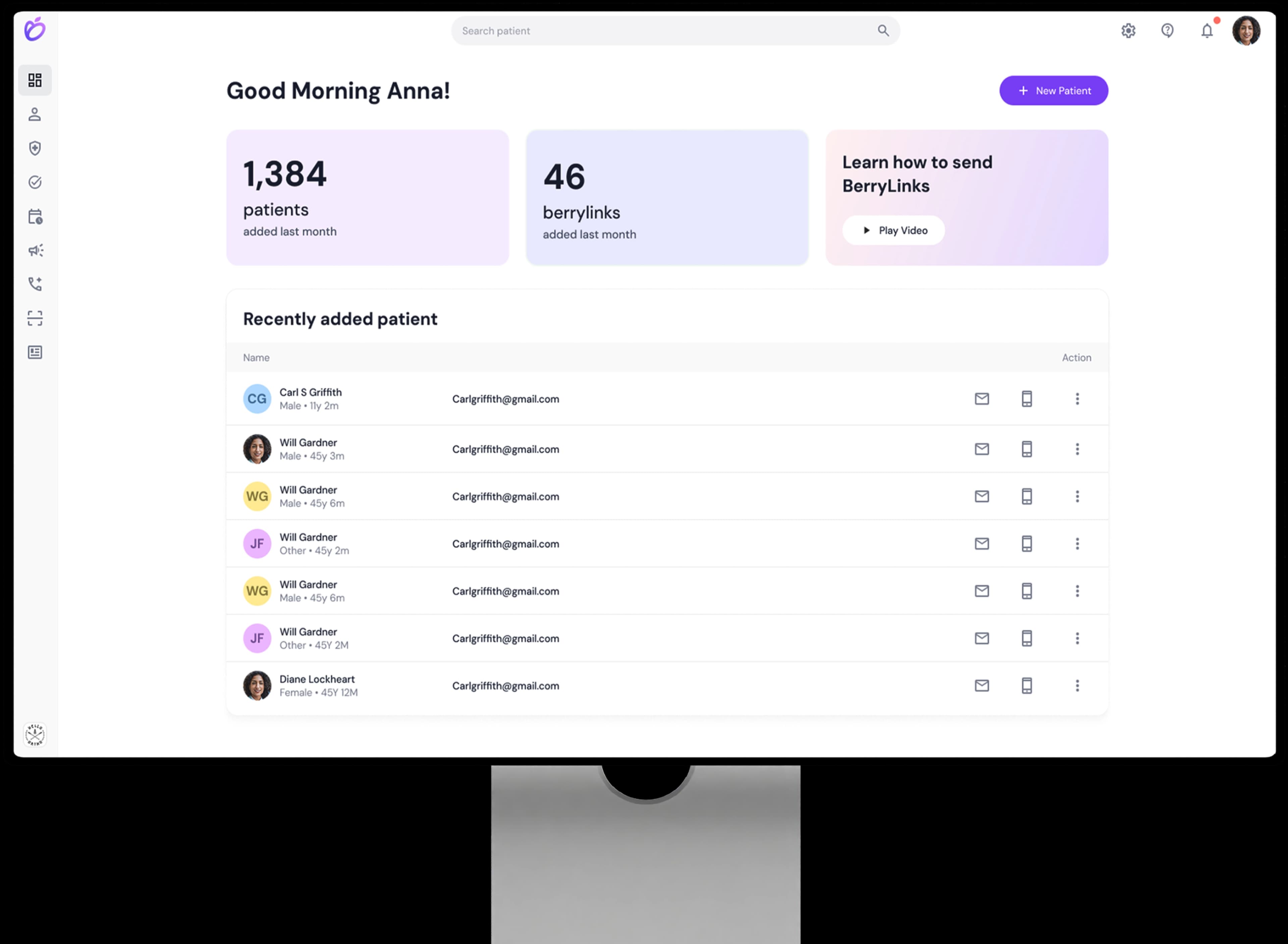Click the newsfeed icon at sidebar bottom
Image resolution: width=1288 pixels, height=944 pixels.
(35, 352)
